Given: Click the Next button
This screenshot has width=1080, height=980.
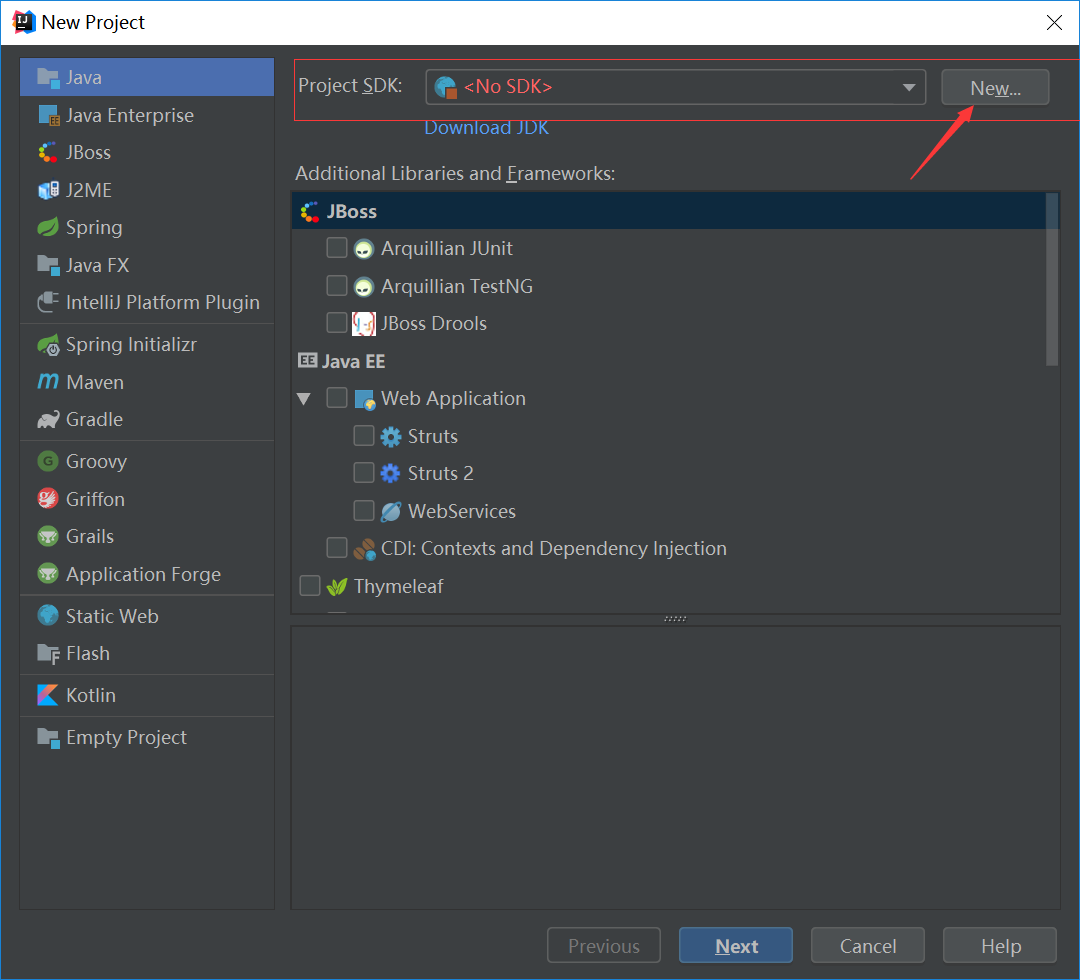Looking at the screenshot, I should pyautogui.click(x=736, y=946).
